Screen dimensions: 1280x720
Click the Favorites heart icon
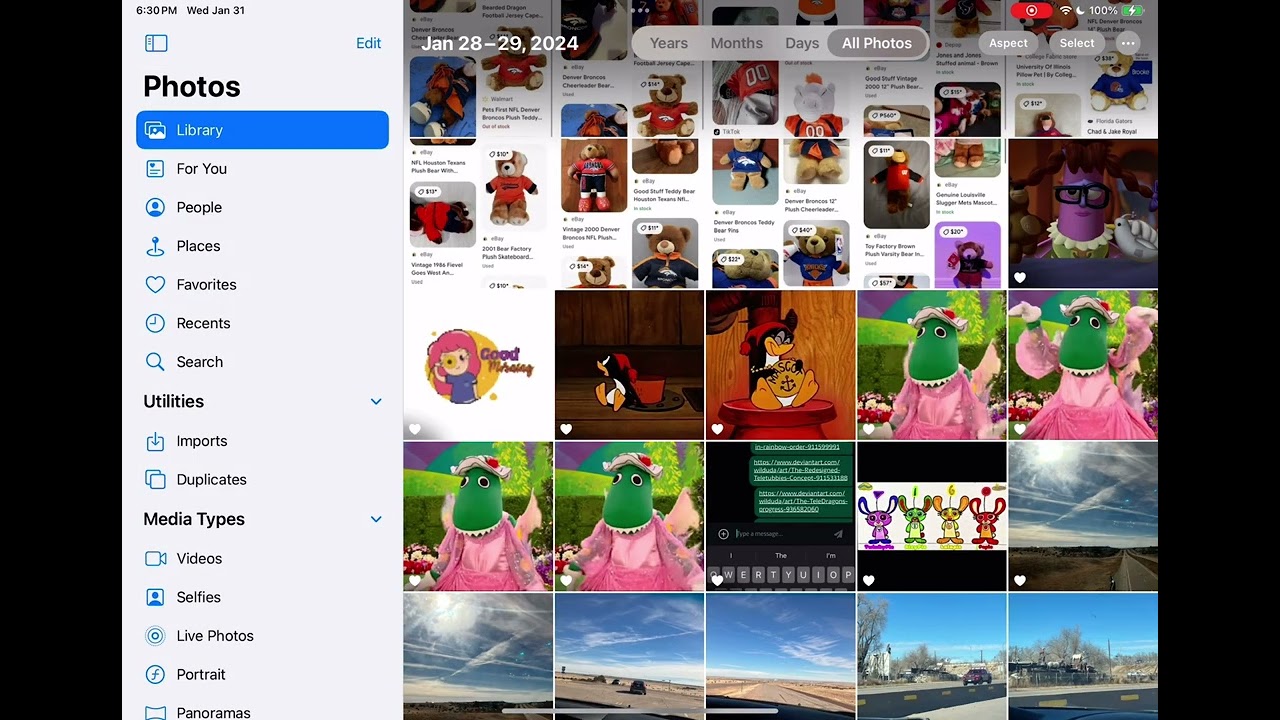tap(155, 285)
